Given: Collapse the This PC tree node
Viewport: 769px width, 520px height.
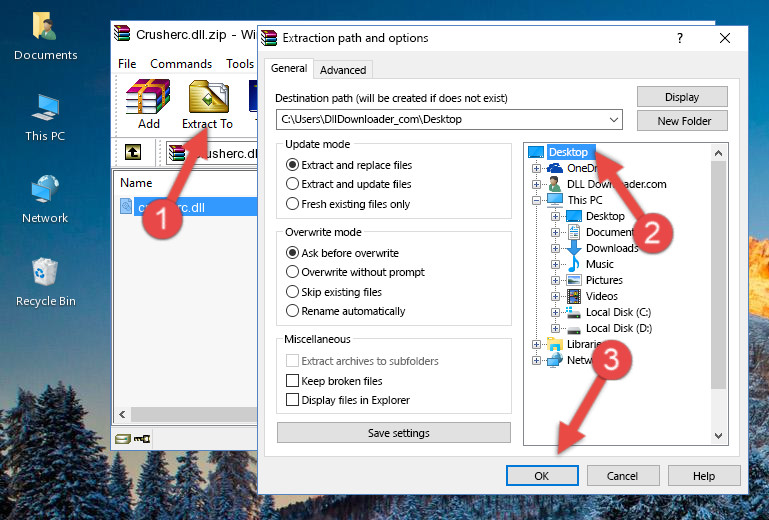Looking at the screenshot, I should click(536, 200).
